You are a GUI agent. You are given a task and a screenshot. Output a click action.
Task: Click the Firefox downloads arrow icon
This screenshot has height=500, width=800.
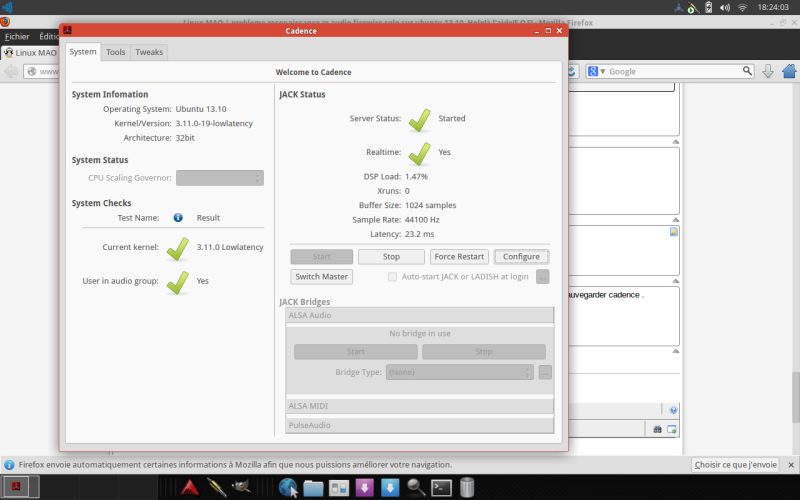[x=768, y=71]
